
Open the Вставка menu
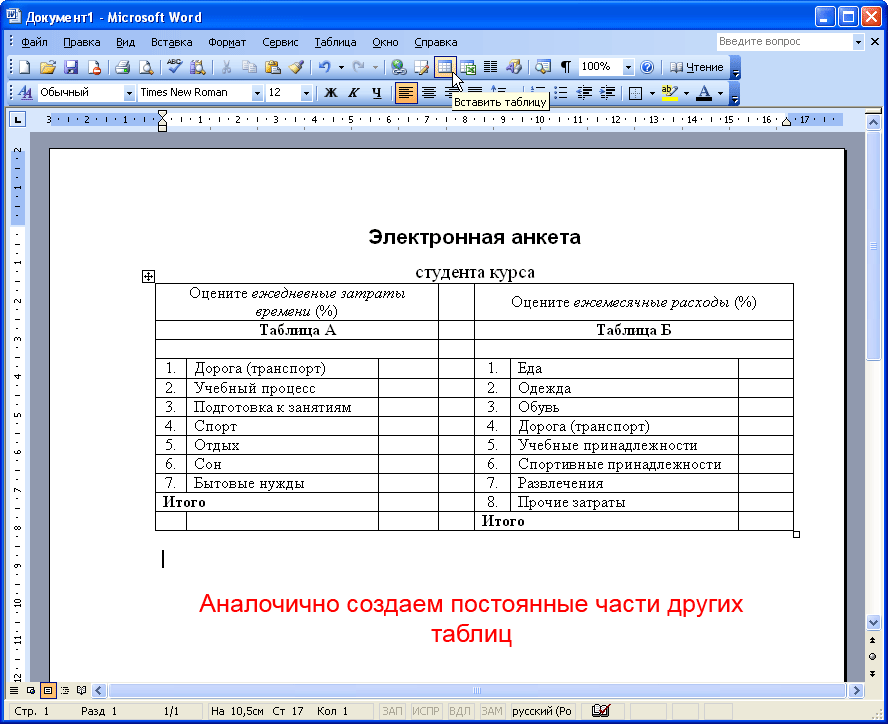coord(172,42)
